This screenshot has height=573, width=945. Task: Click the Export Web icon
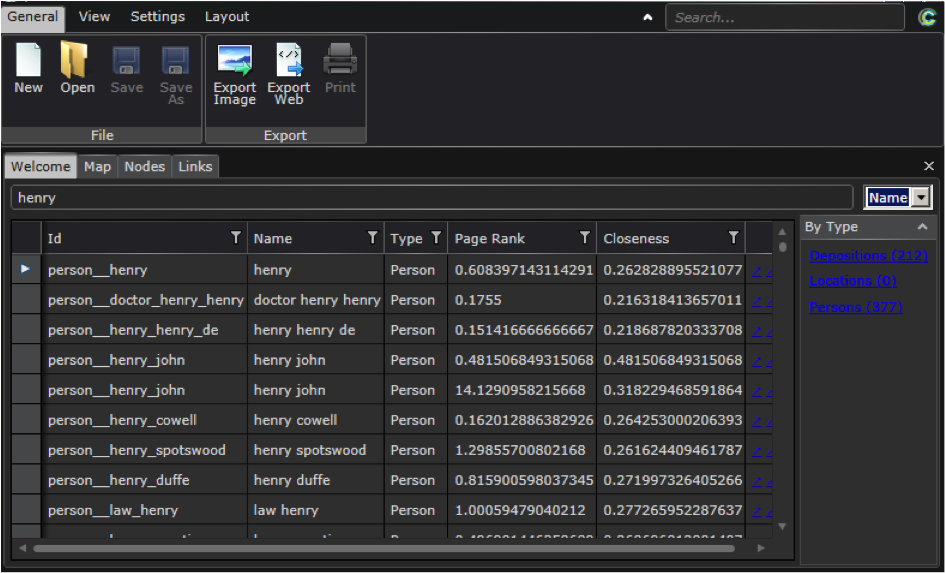point(288,62)
